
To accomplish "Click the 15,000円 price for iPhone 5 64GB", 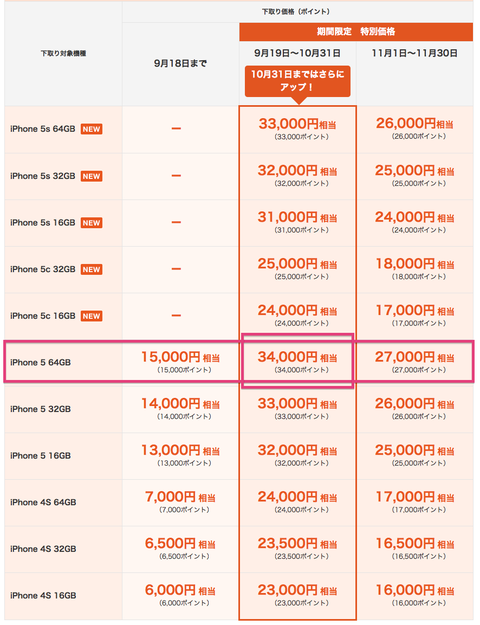I will coord(181,362).
